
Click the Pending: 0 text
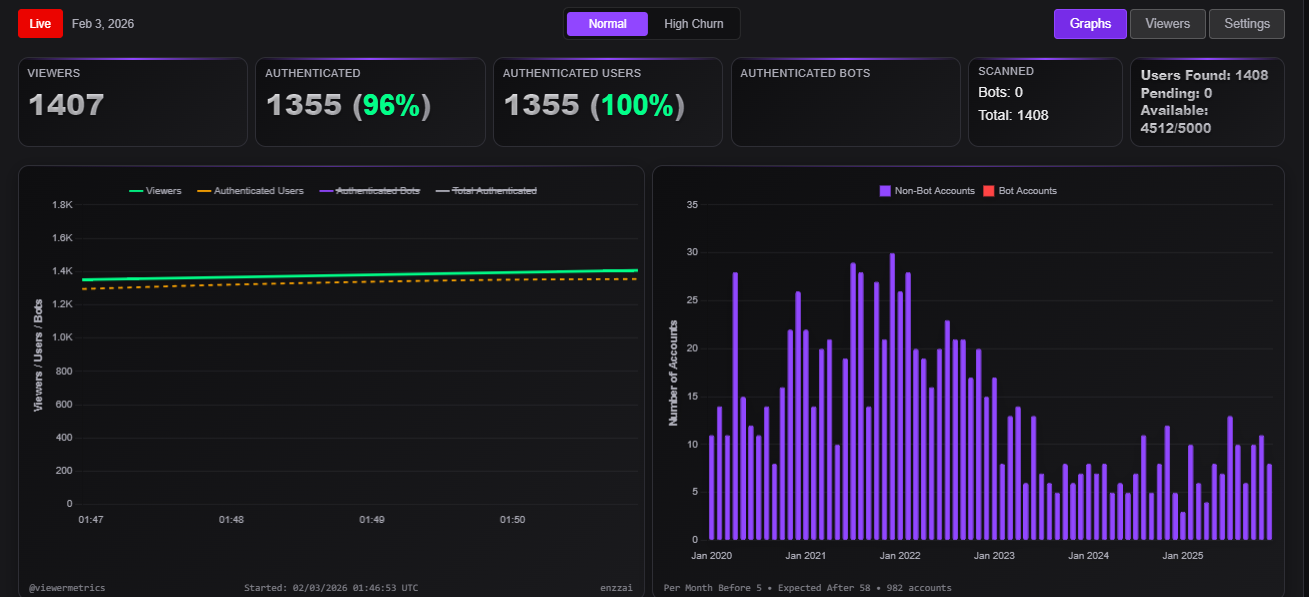pos(1176,93)
